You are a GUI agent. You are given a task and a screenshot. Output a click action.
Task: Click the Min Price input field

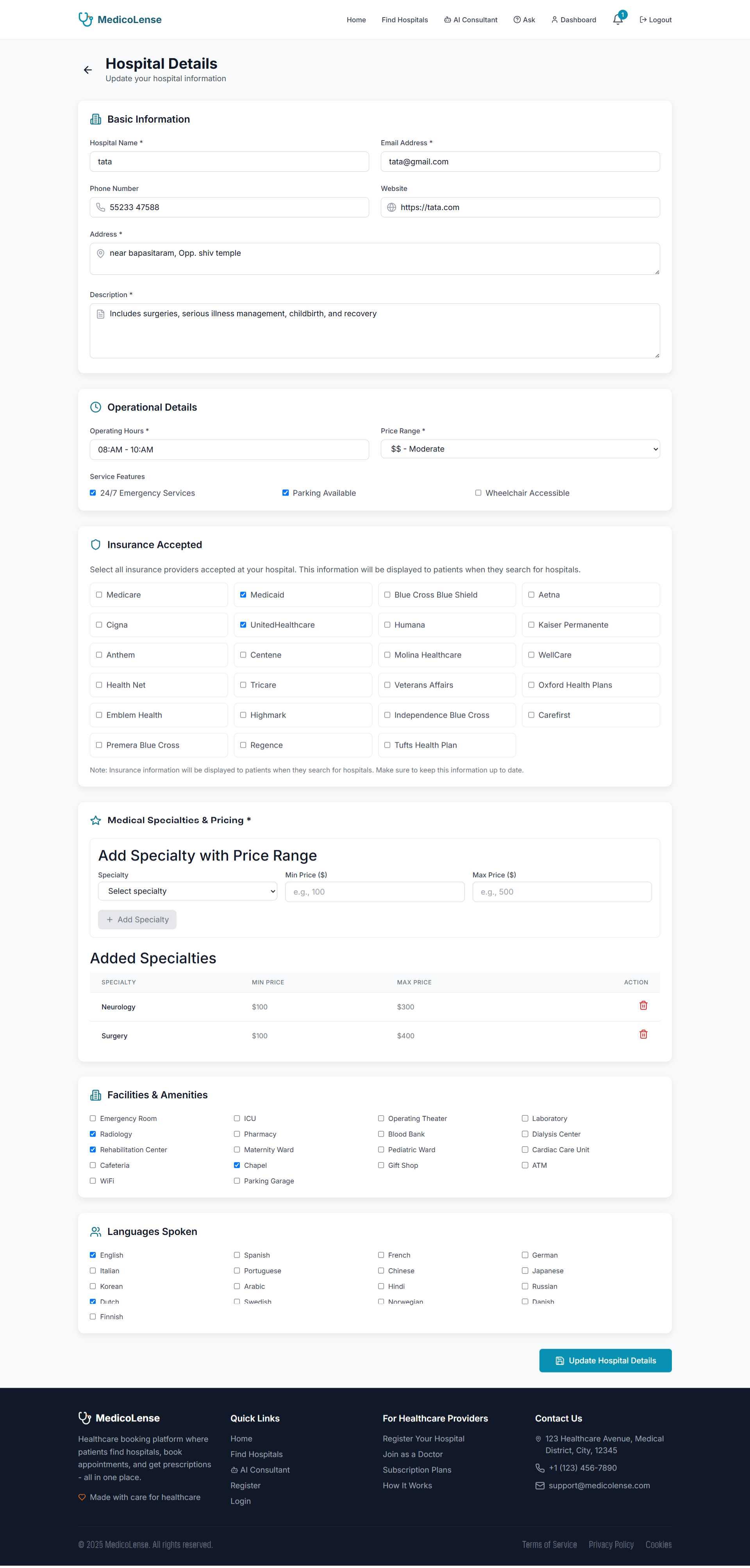pyautogui.click(x=374, y=892)
